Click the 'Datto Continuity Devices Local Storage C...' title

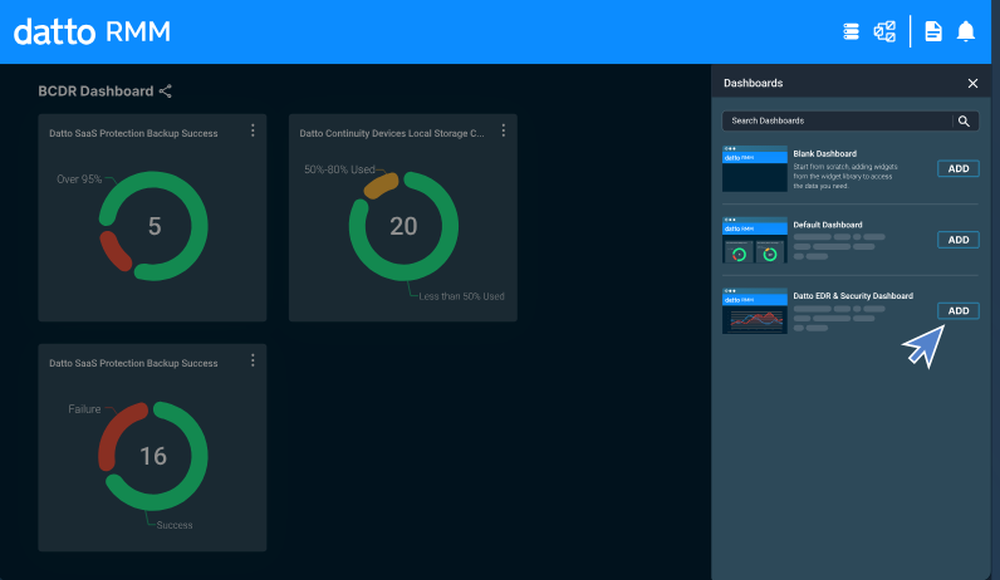[x=392, y=133]
